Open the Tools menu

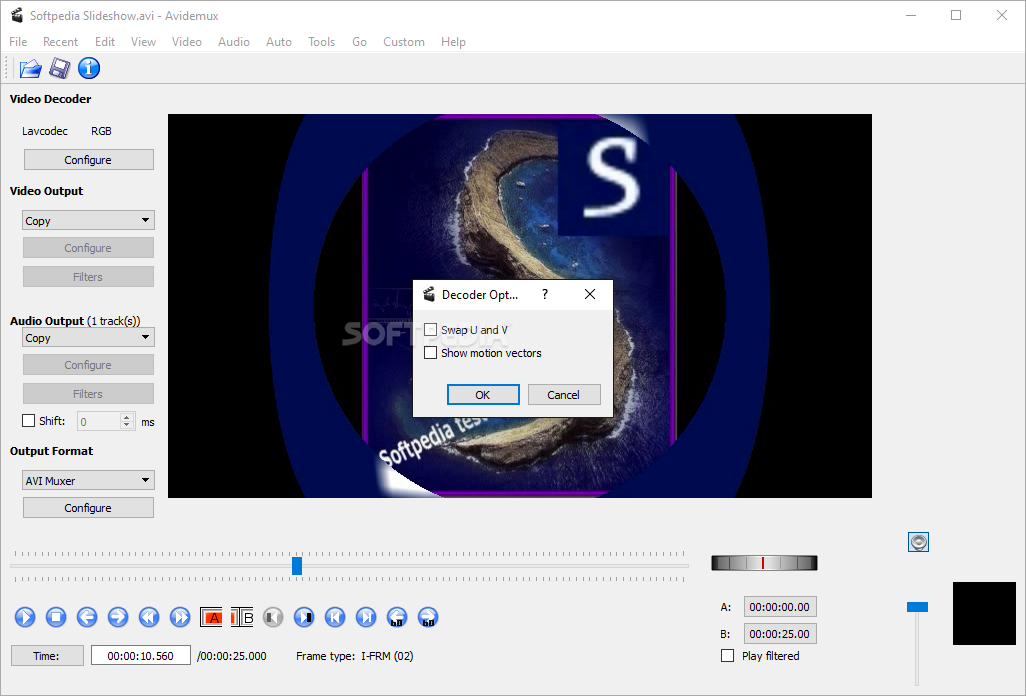321,42
